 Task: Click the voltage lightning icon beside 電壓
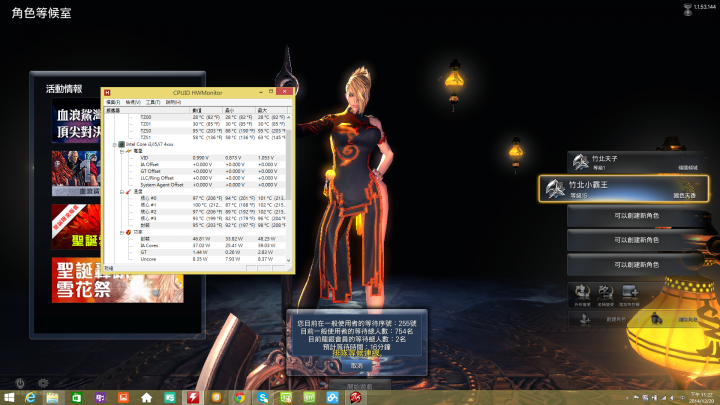129,151
